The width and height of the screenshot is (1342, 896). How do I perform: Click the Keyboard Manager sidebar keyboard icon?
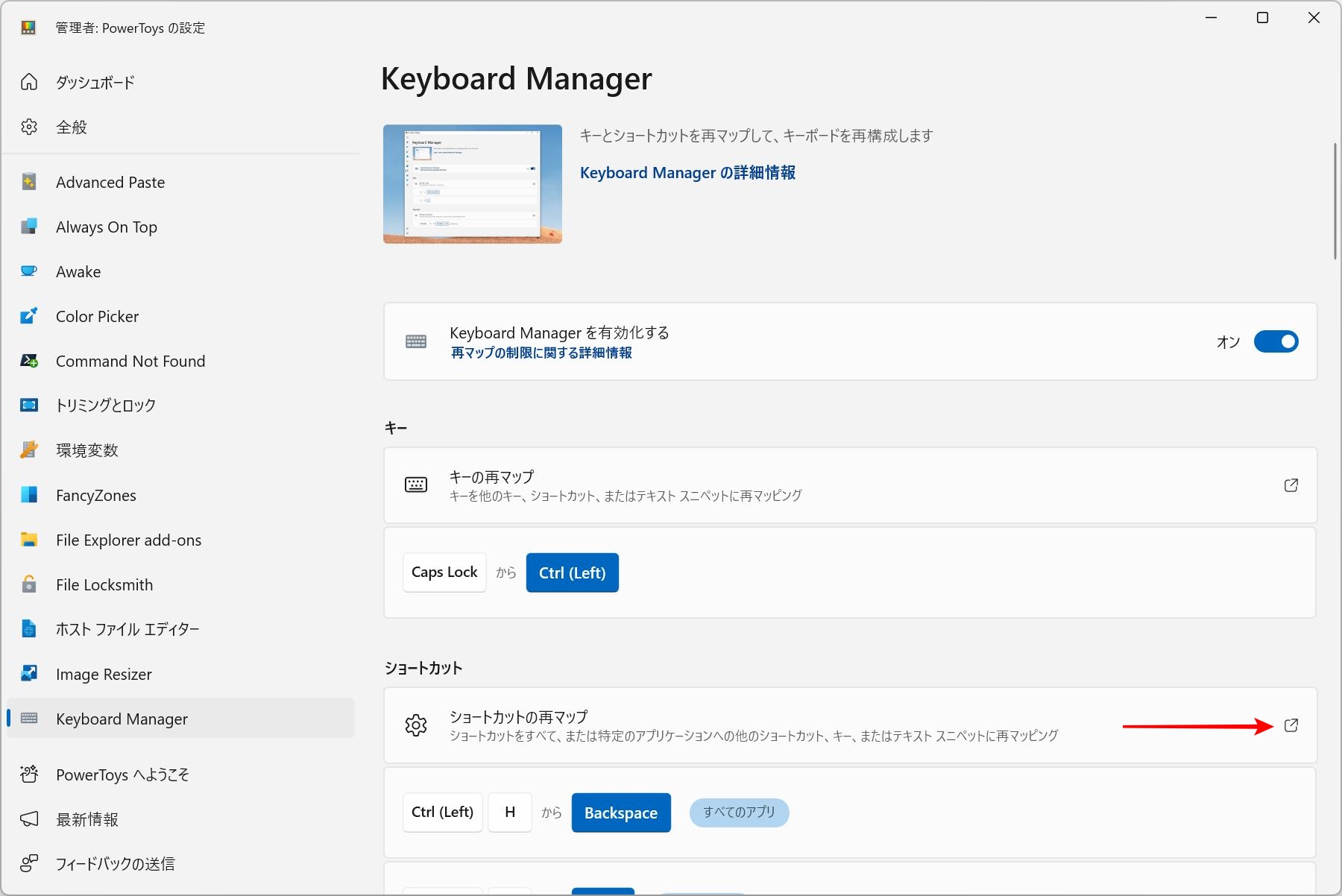click(29, 719)
